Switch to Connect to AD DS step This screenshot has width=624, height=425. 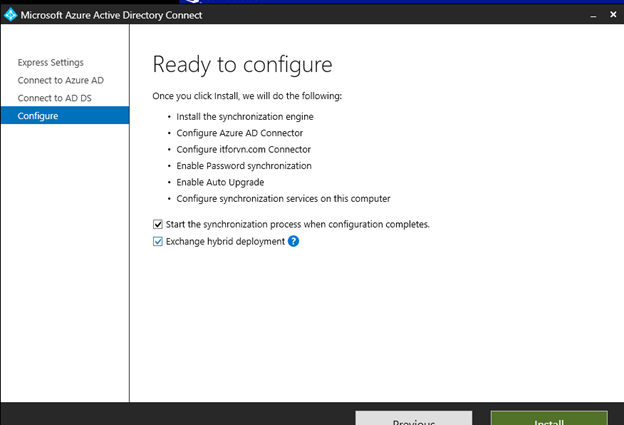click(55, 98)
